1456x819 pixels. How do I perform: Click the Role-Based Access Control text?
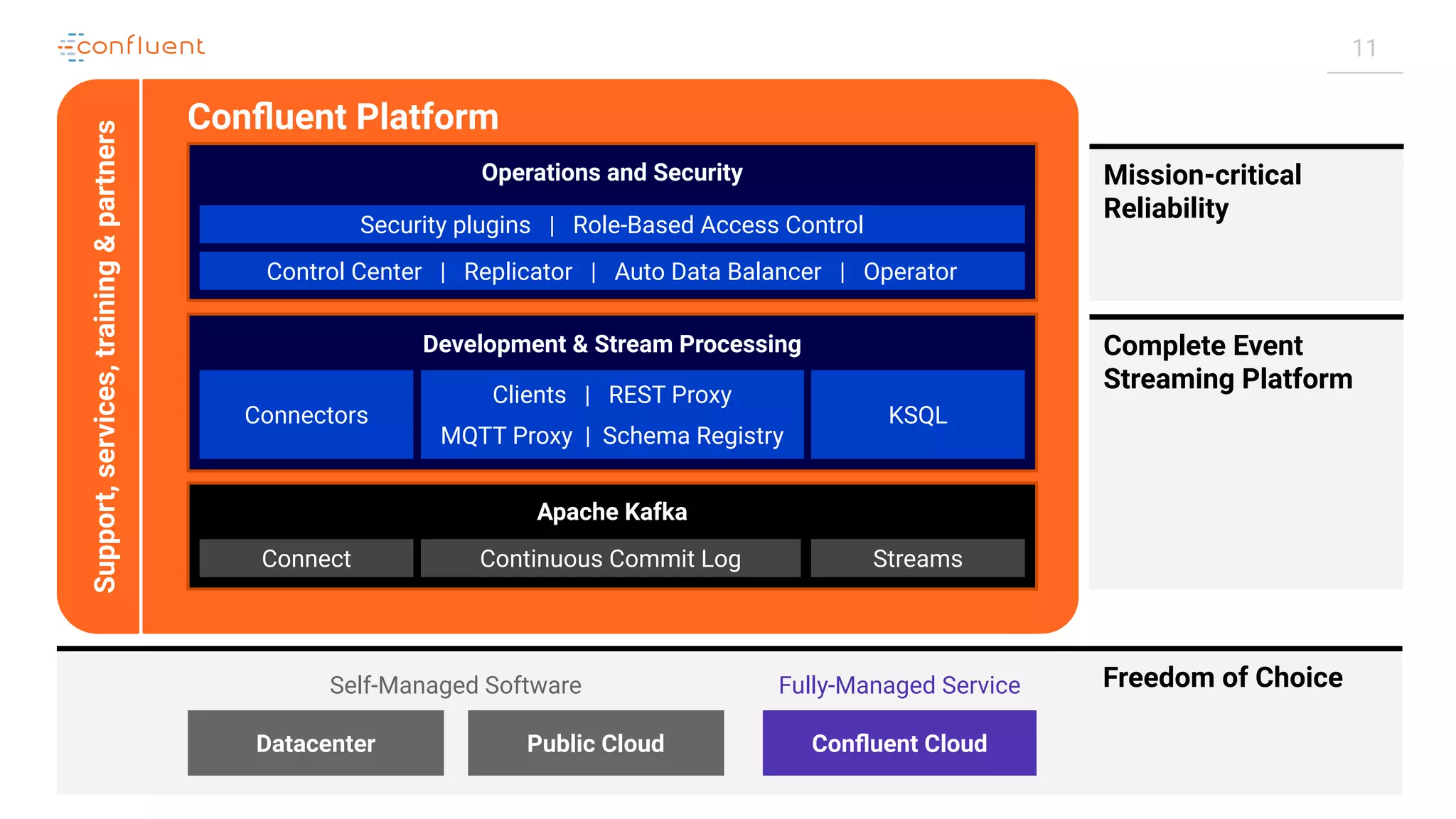pyautogui.click(x=717, y=225)
